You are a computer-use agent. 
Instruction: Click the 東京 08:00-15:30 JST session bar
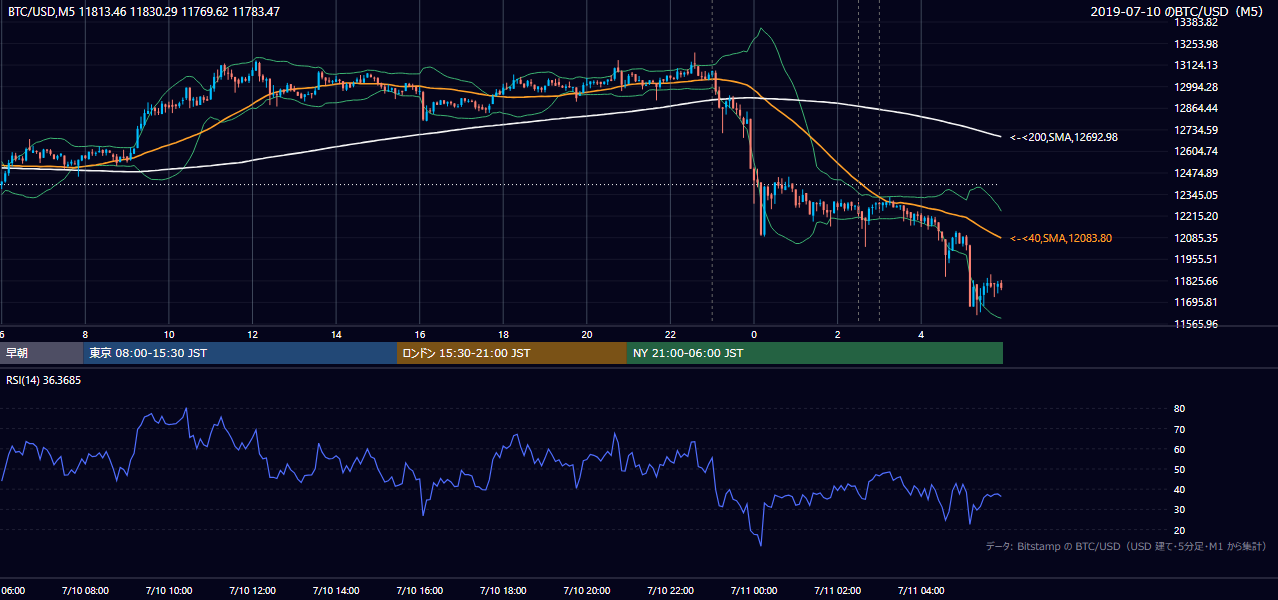coord(240,353)
